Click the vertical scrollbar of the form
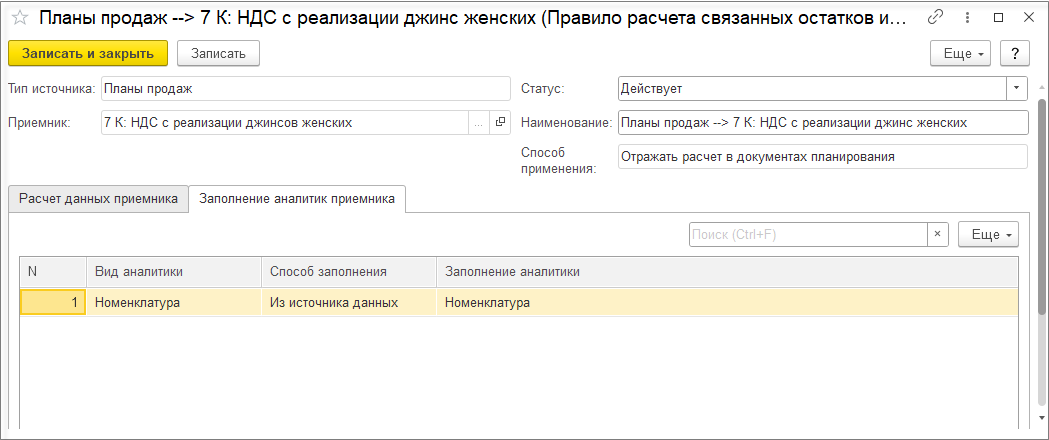Image resolution: width=1049 pixels, height=440 pixels. [1042, 250]
